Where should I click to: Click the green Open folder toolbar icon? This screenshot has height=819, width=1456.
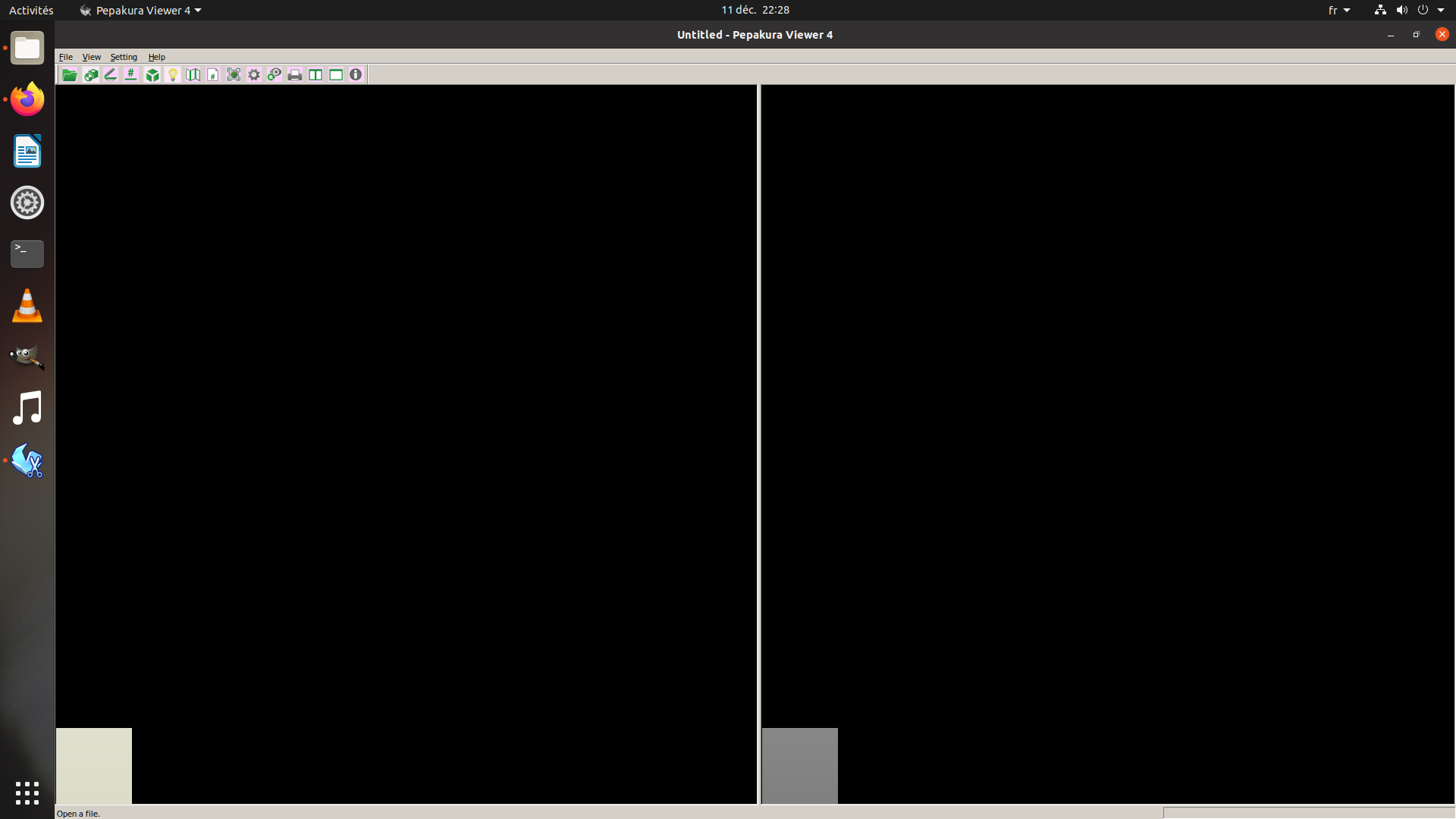coord(69,74)
